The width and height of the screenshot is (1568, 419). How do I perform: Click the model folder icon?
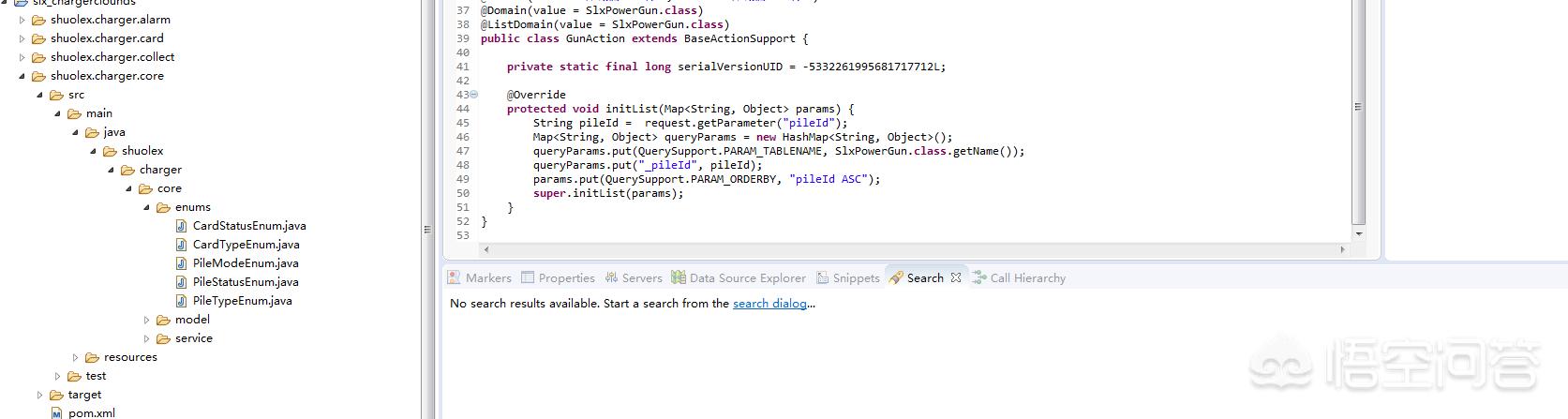point(163,320)
